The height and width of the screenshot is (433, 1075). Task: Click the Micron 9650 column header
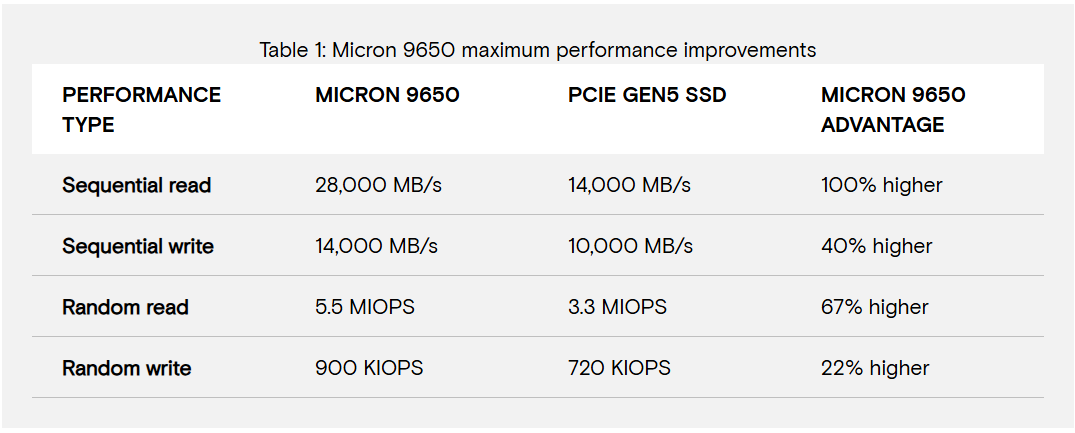(387, 96)
